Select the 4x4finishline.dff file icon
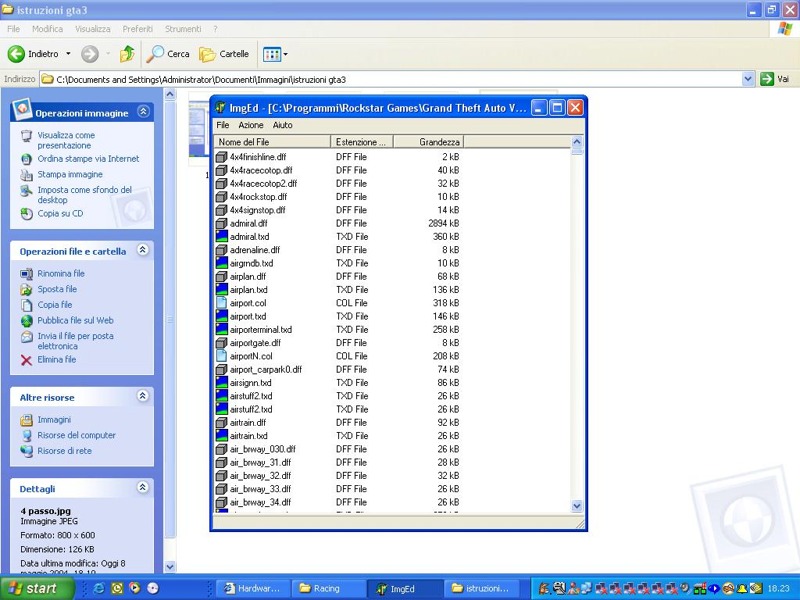This screenshot has width=800, height=600. [x=221, y=157]
